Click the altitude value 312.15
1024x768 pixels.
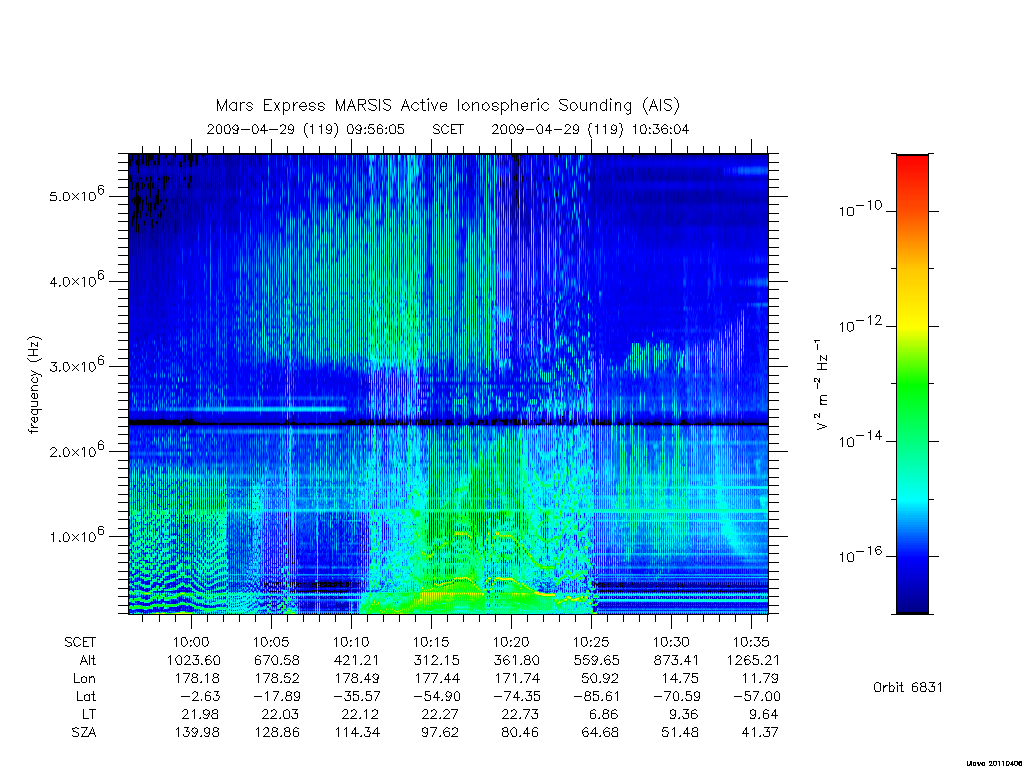(x=437, y=660)
